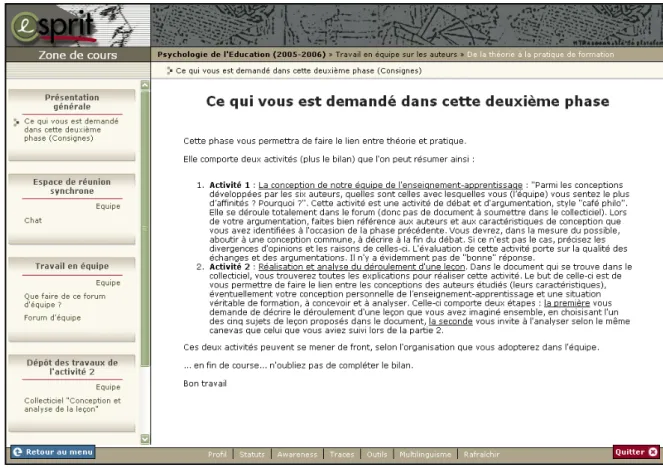Click Equipe label under Travail en équipe
Viewport: 663px width, 468px height.
tap(108, 283)
